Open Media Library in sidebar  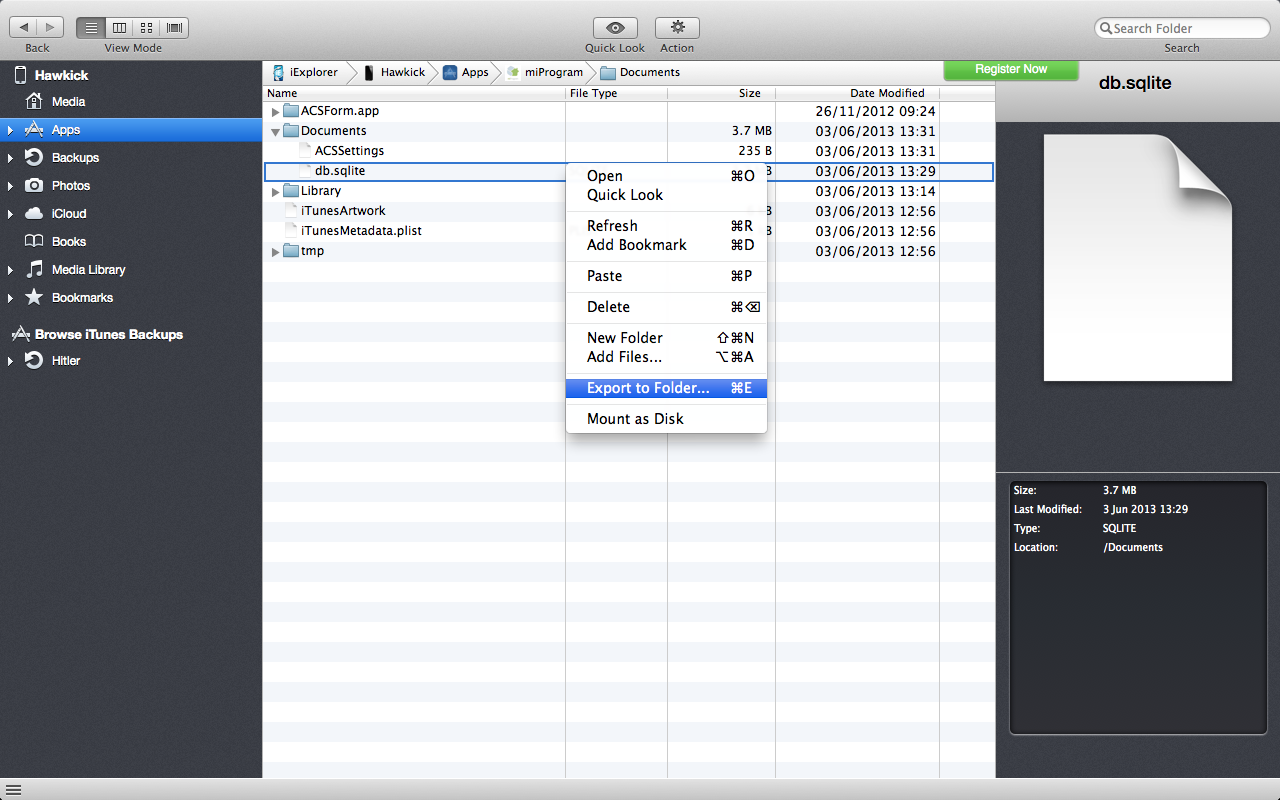coord(131,270)
